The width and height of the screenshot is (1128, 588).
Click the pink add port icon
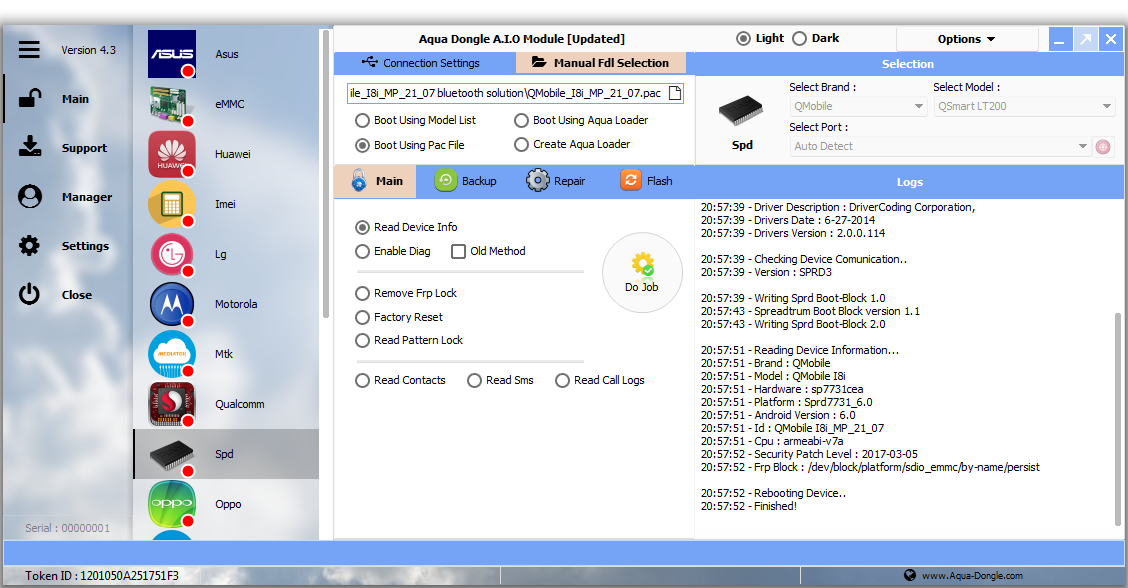point(1103,147)
